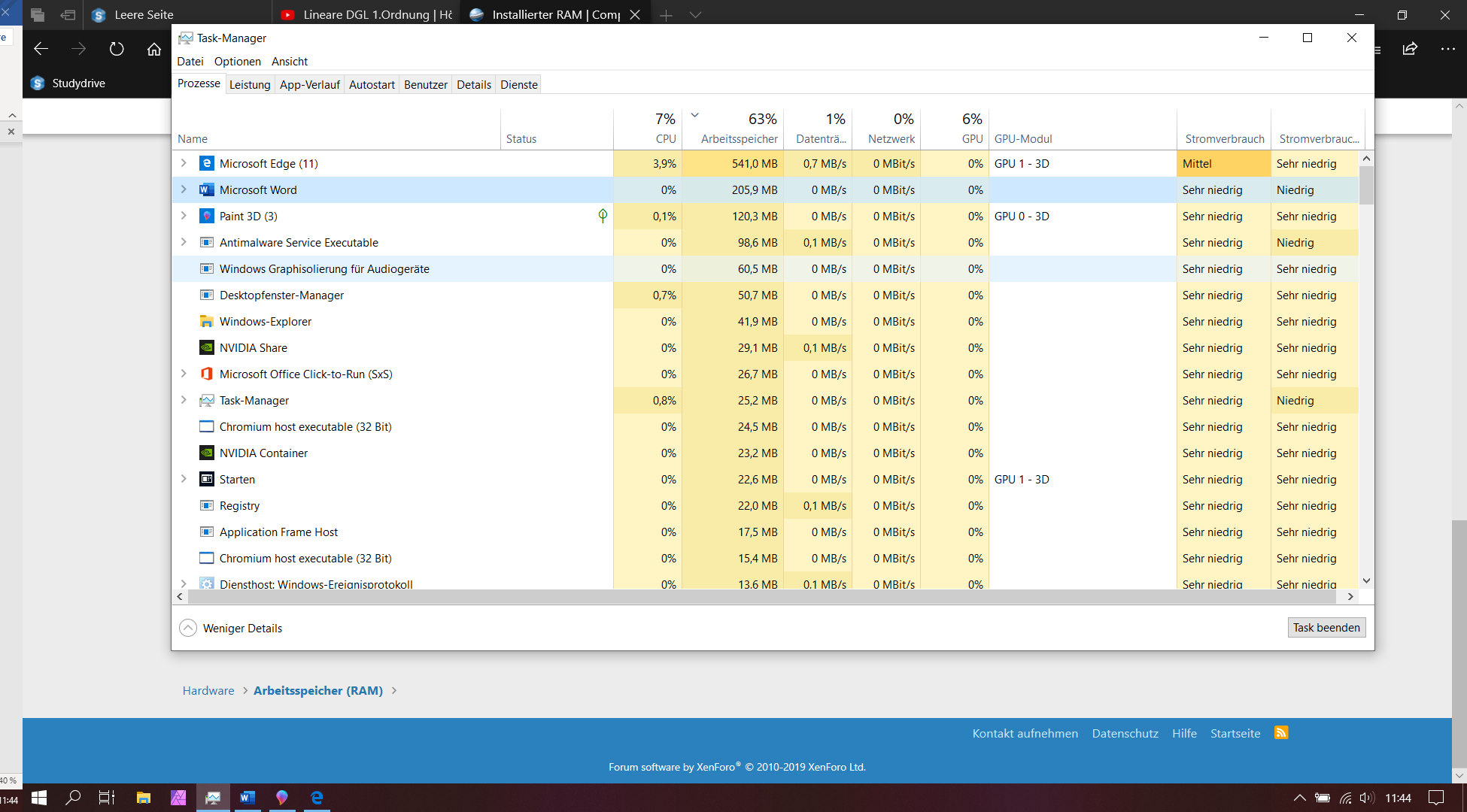1467x812 pixels.
Task: Sort by the Name column header
Action: [x=336, y=129]
